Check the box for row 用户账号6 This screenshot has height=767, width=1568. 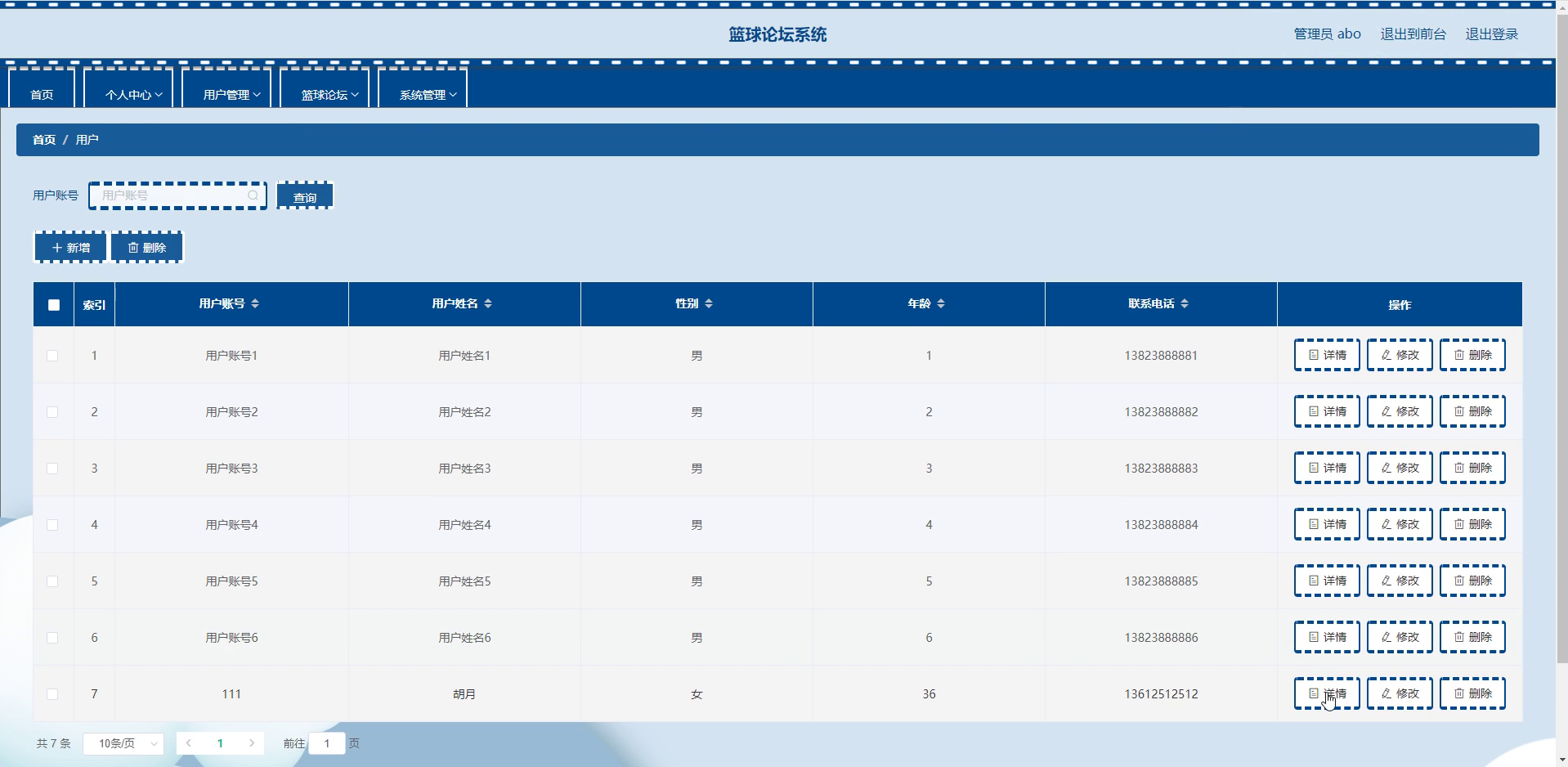tap(52, 638)
